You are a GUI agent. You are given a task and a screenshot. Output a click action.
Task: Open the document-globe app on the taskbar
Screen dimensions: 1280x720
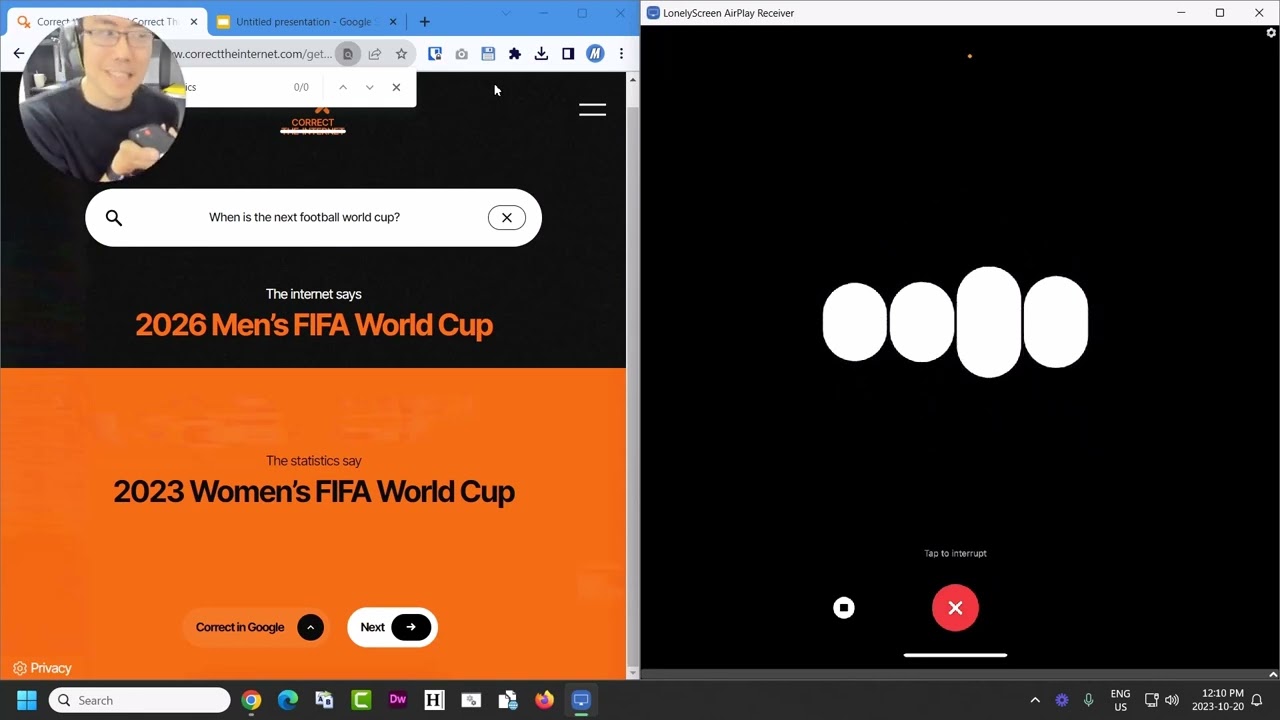pyautogui.click(x=508, y=700)
